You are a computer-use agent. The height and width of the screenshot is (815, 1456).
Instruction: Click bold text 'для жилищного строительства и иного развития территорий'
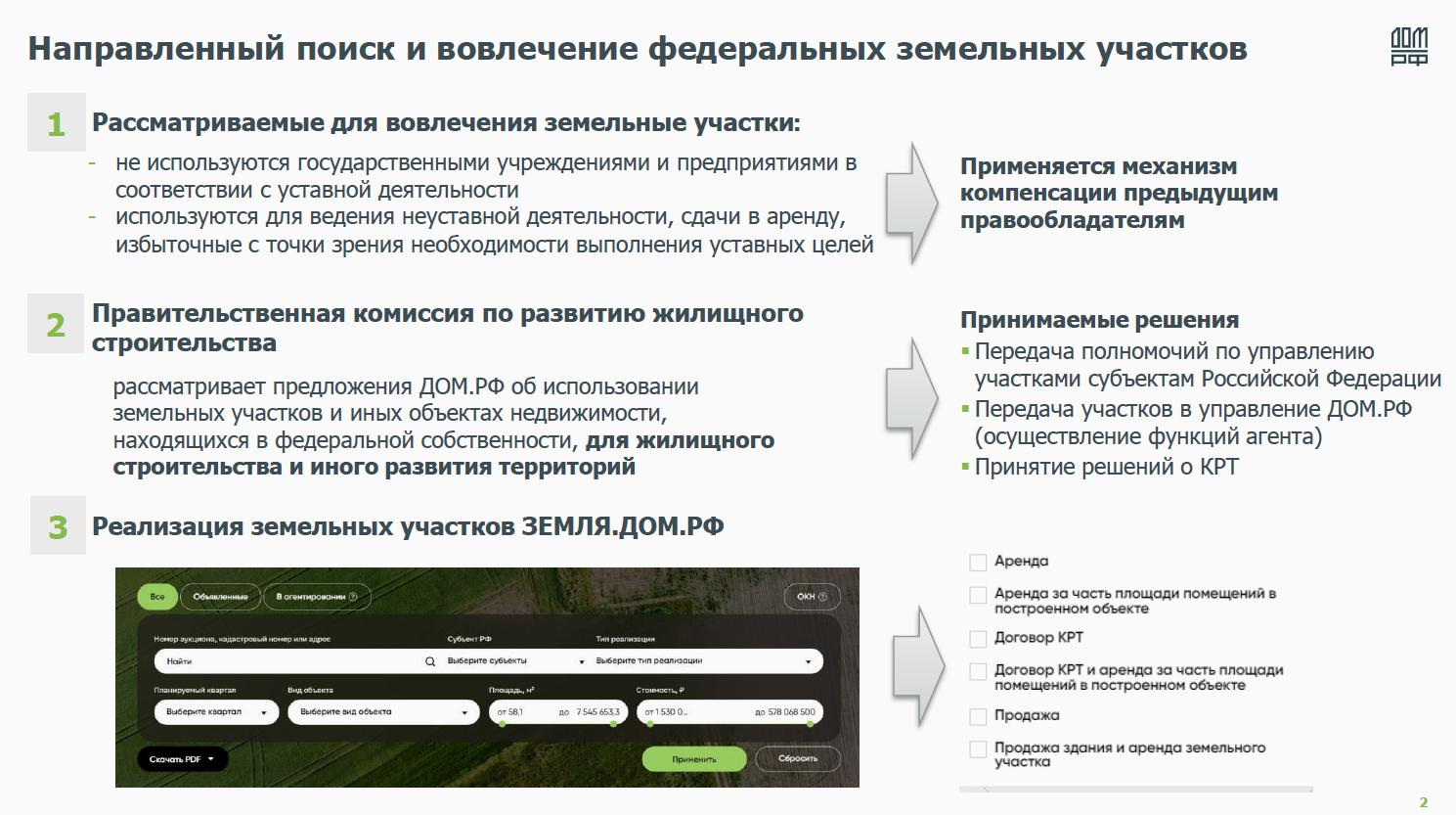[444, 454]
